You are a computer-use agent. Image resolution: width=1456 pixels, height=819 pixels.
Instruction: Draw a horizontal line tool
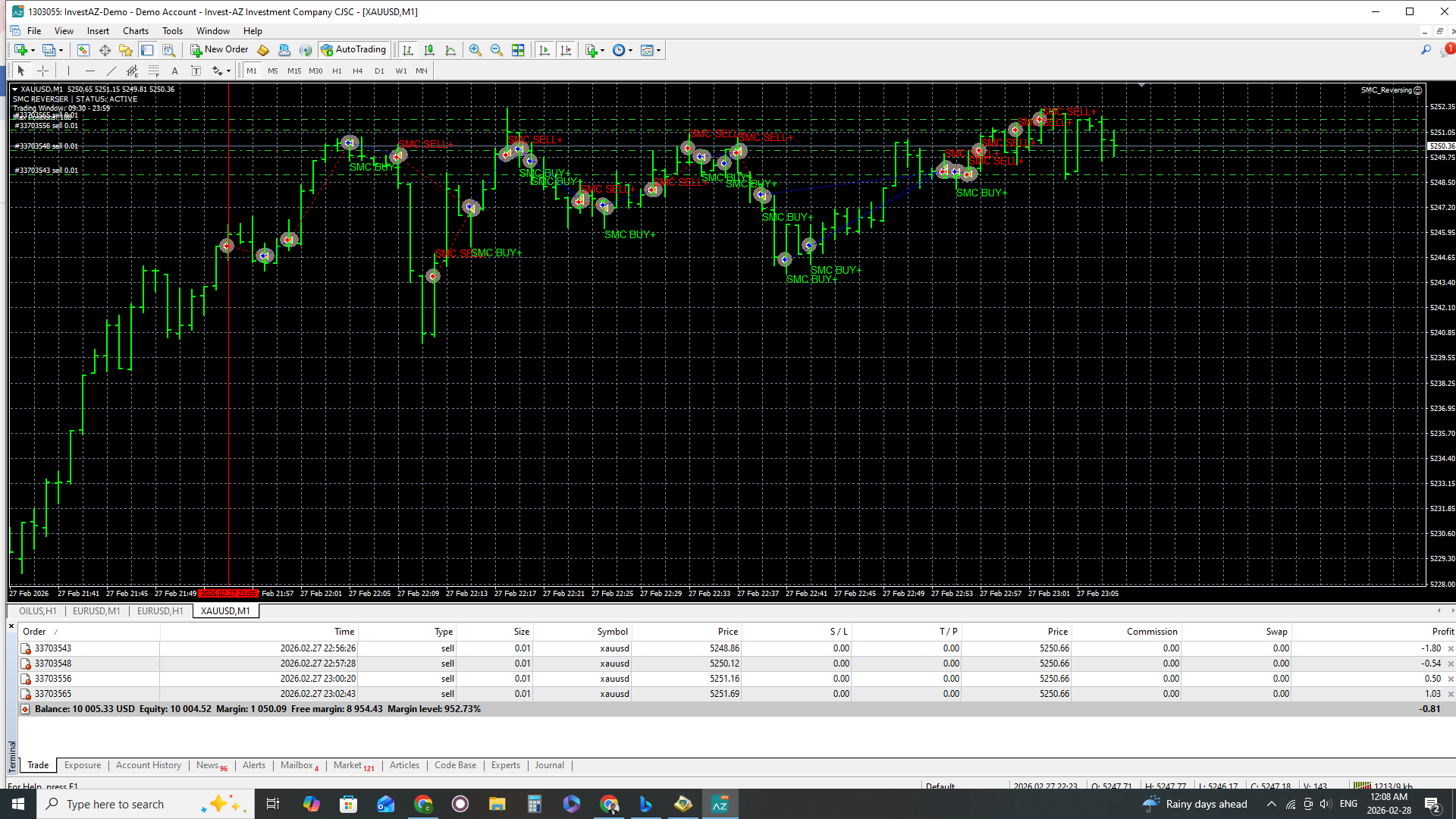click(89, 71)
